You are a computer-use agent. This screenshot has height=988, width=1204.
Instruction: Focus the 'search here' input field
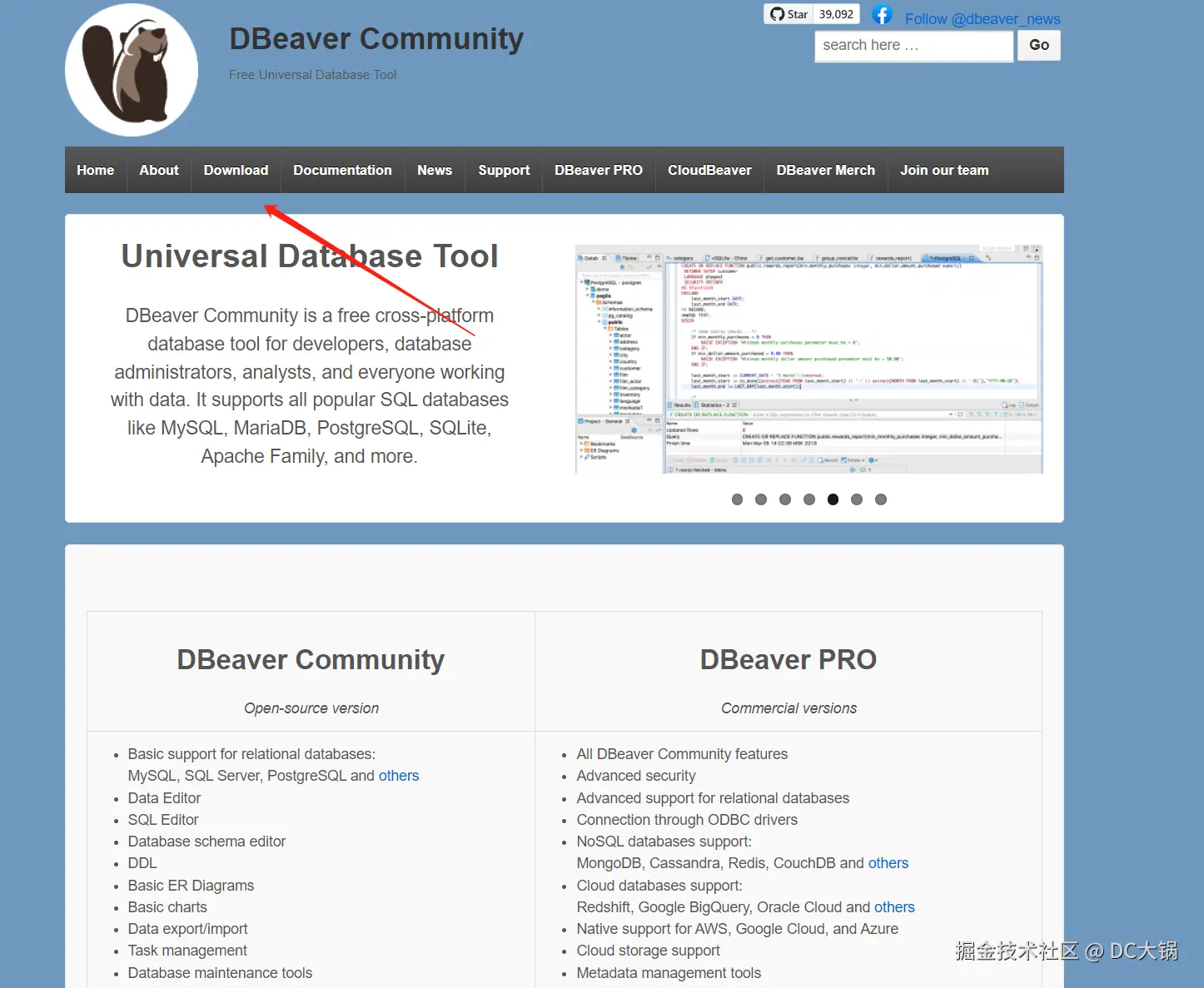tap(913, 46)
